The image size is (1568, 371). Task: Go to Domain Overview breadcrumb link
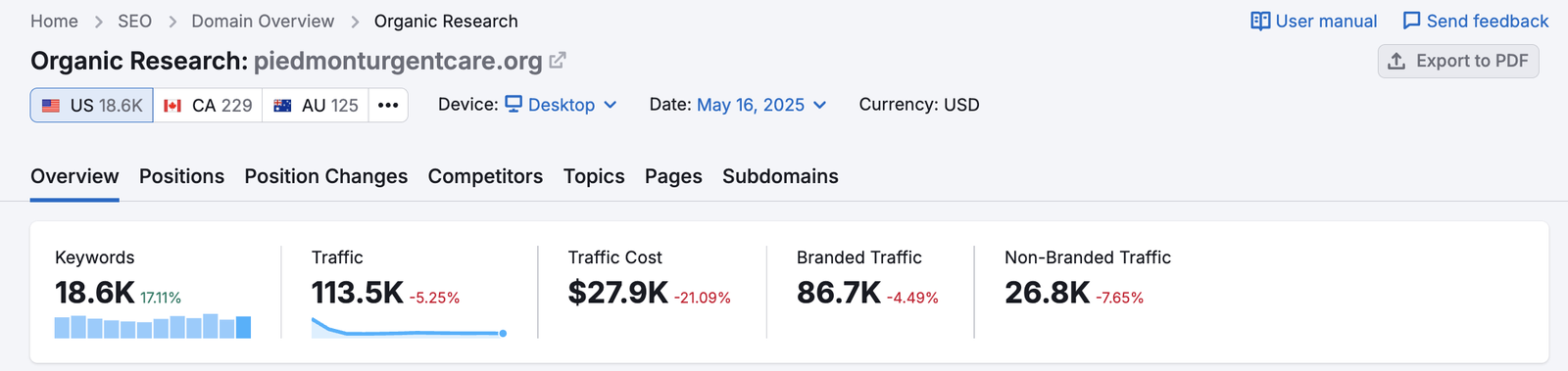tap(263, 22)
